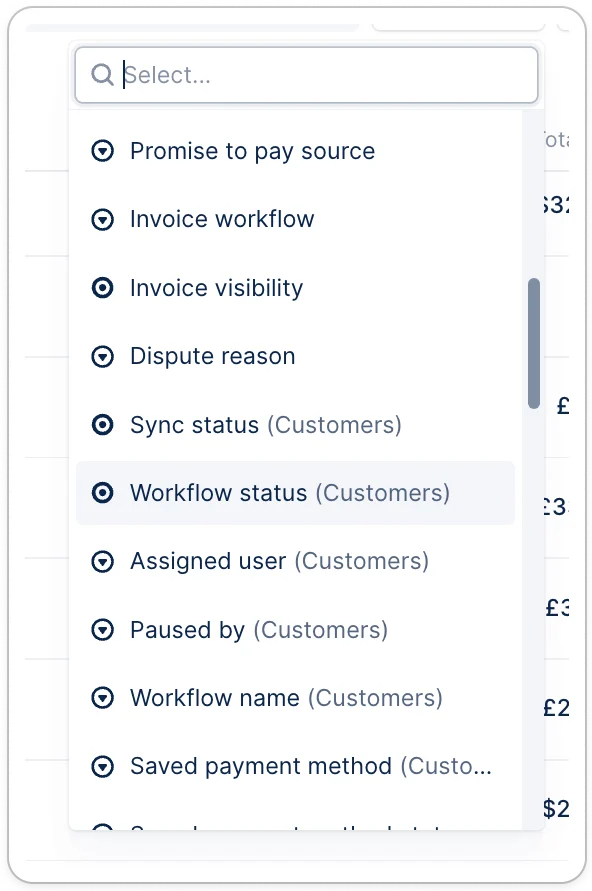The height and width of the screenshot is (891, 592).
Task: Click the search magnifier icon
Action: [x=102, y=74]
